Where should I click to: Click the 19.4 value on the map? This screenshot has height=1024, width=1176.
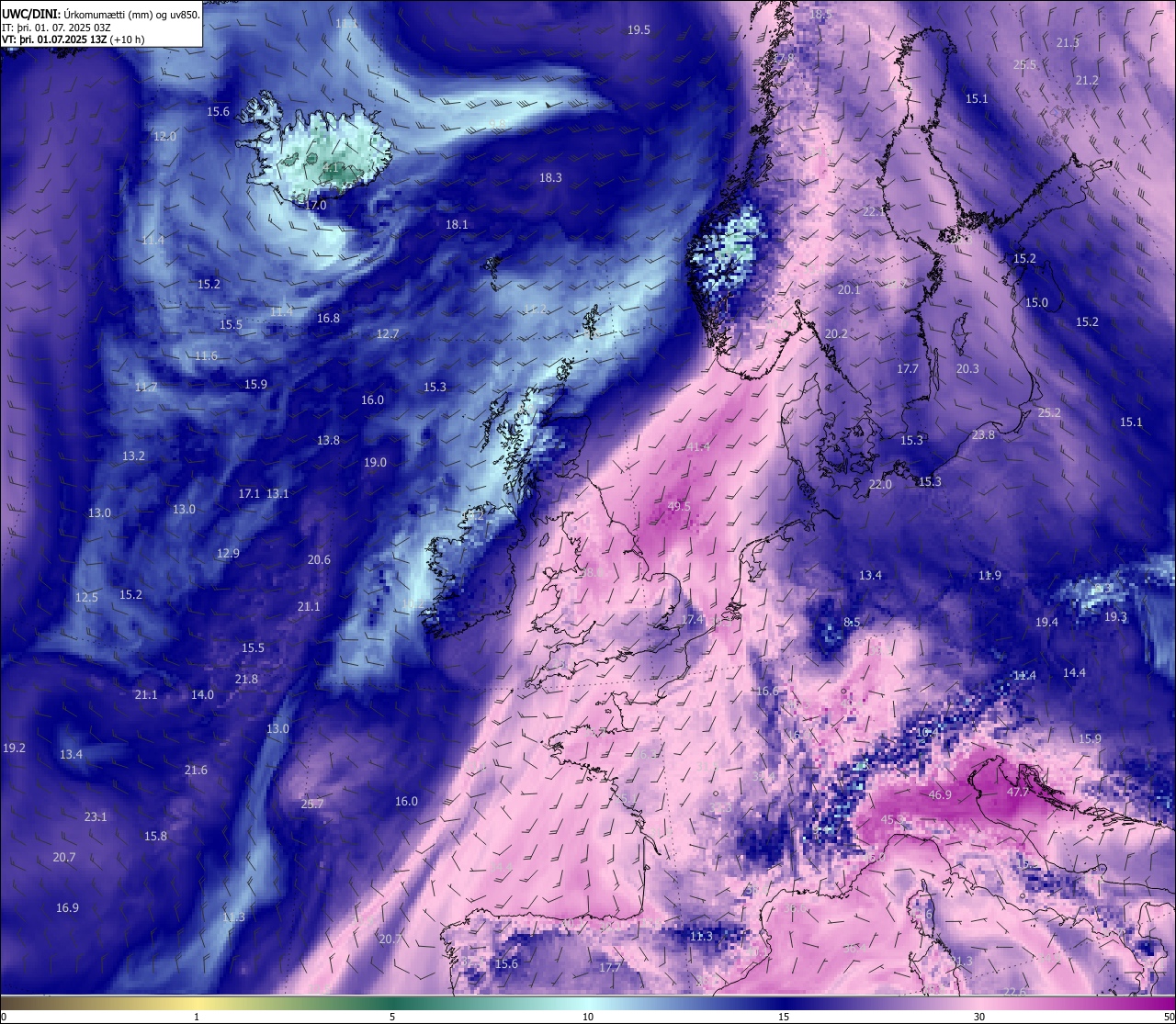pos(1046,622)
